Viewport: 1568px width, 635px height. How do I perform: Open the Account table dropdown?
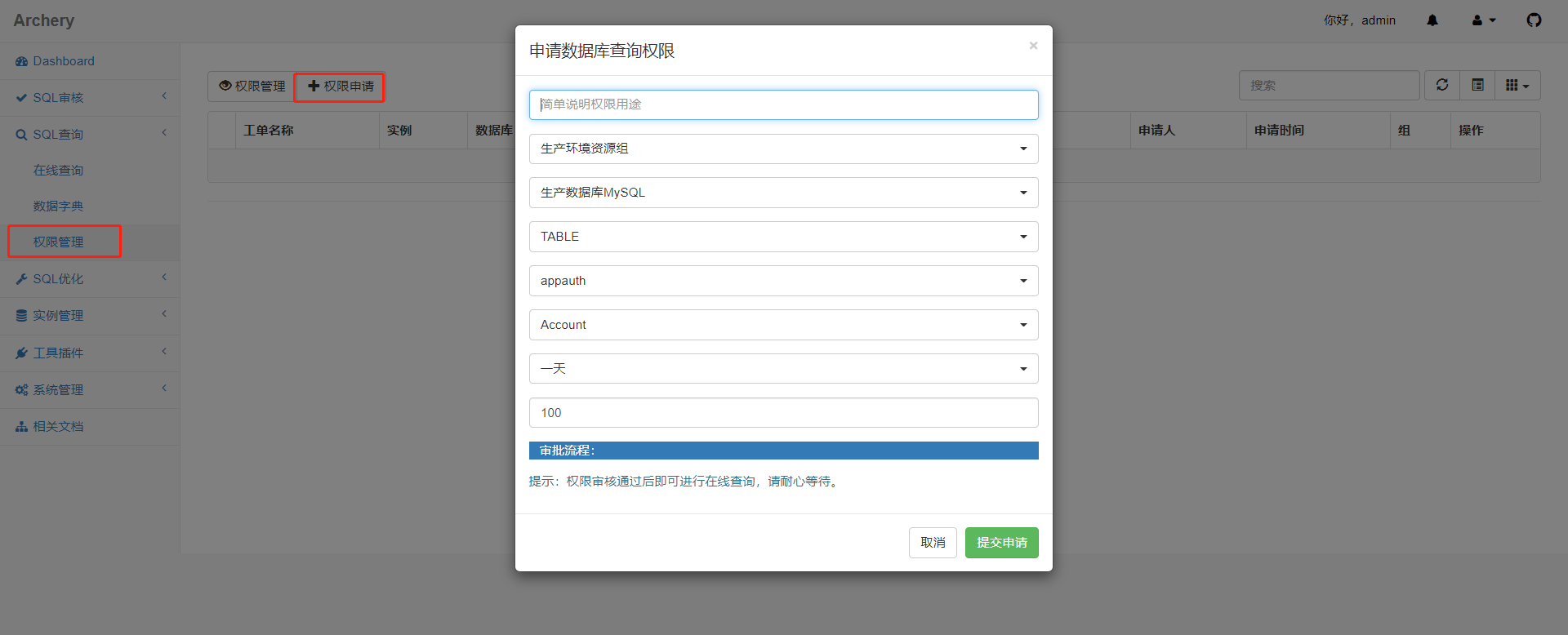click(x=783, y=325)
